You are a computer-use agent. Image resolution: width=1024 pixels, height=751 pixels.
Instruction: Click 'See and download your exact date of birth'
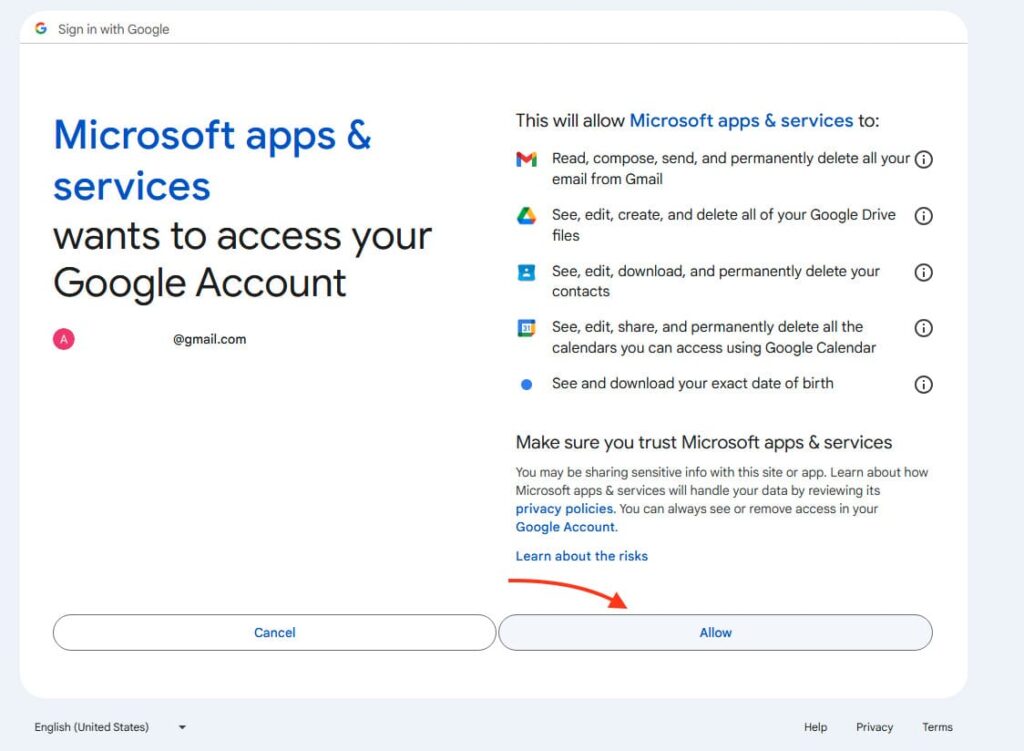pyautogui.click(x=693, y=383)
